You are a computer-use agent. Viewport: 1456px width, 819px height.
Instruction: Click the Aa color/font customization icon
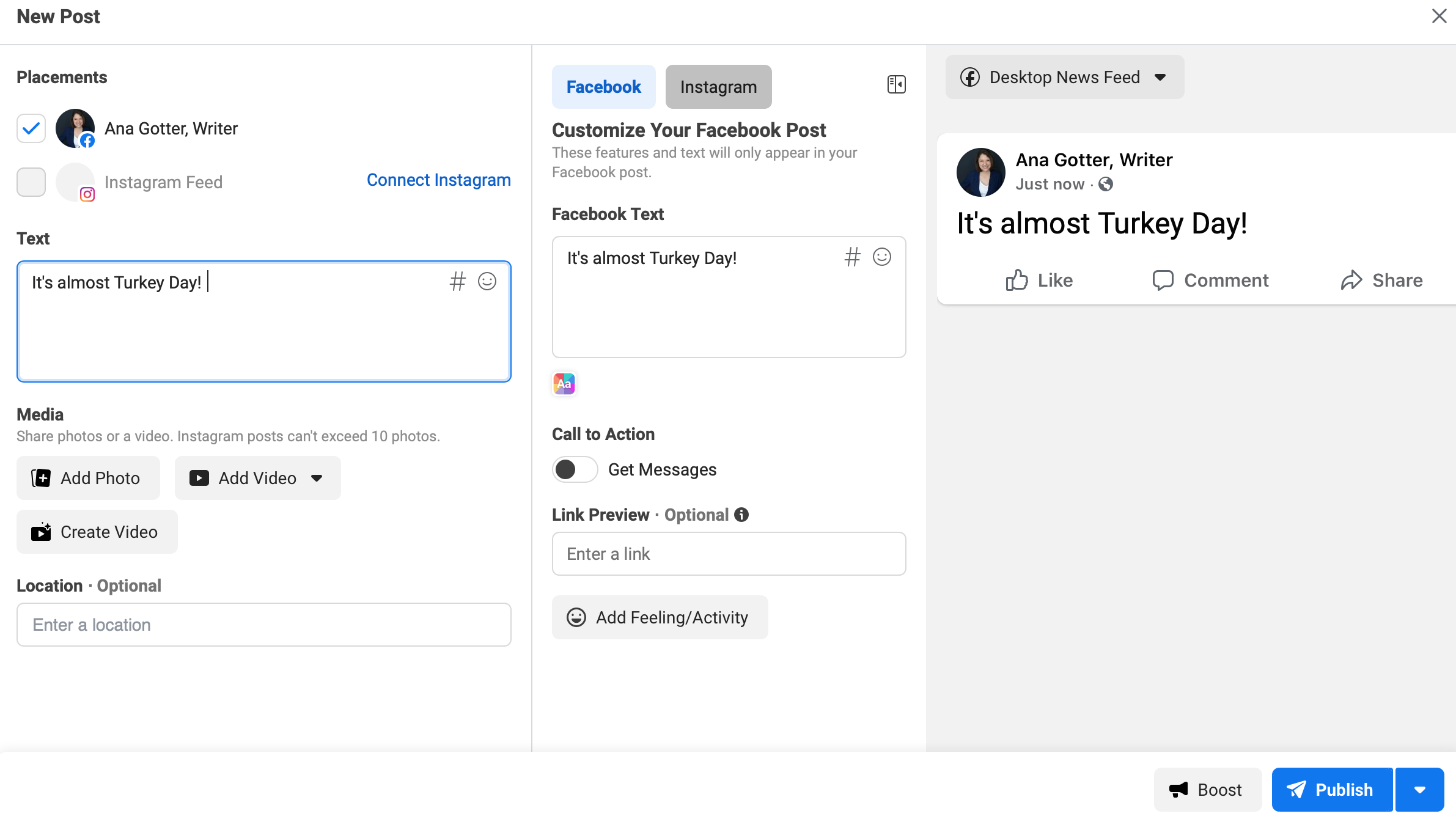pos(564,384)
